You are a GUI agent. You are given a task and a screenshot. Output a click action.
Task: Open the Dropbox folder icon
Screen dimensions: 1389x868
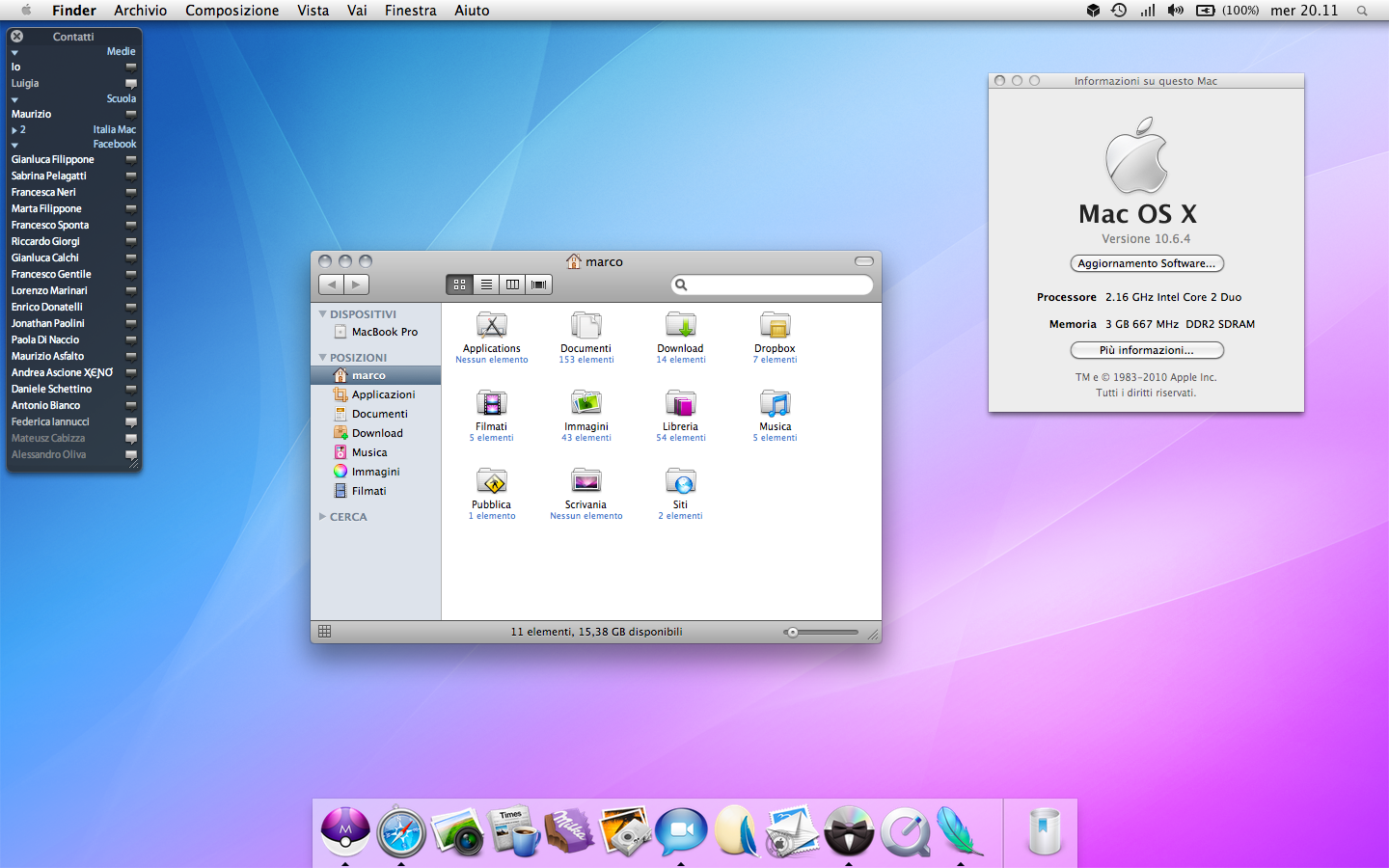(775, 325)
